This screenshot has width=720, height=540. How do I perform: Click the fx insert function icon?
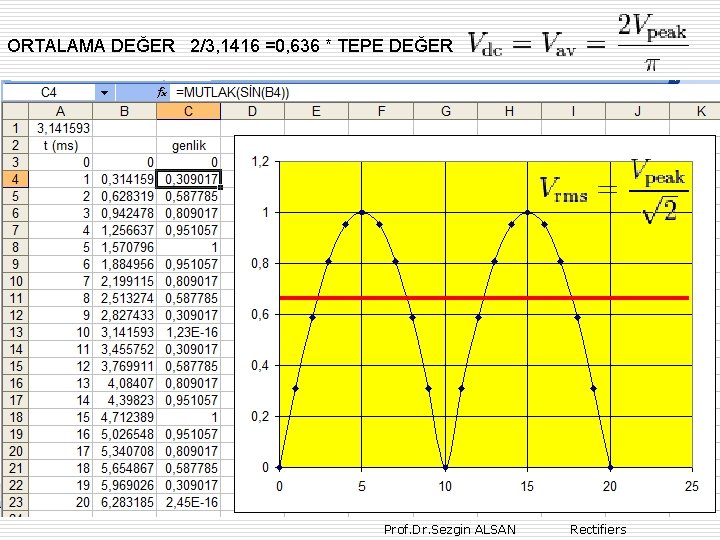[x=162, y=93]
